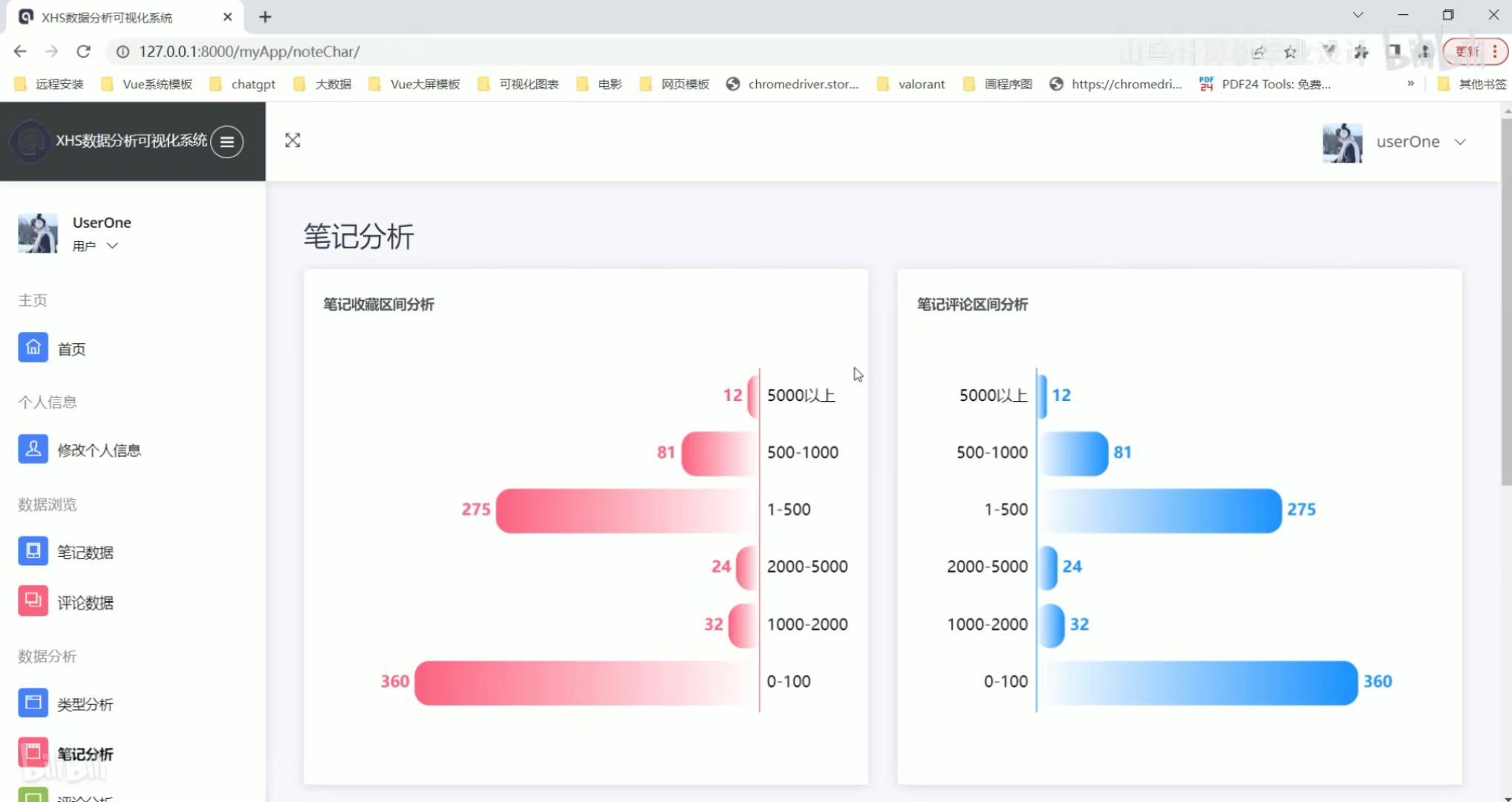1512x802 pixels.
Task: Click the 笔记分析 note analysis icon
Action: point(33,753)
